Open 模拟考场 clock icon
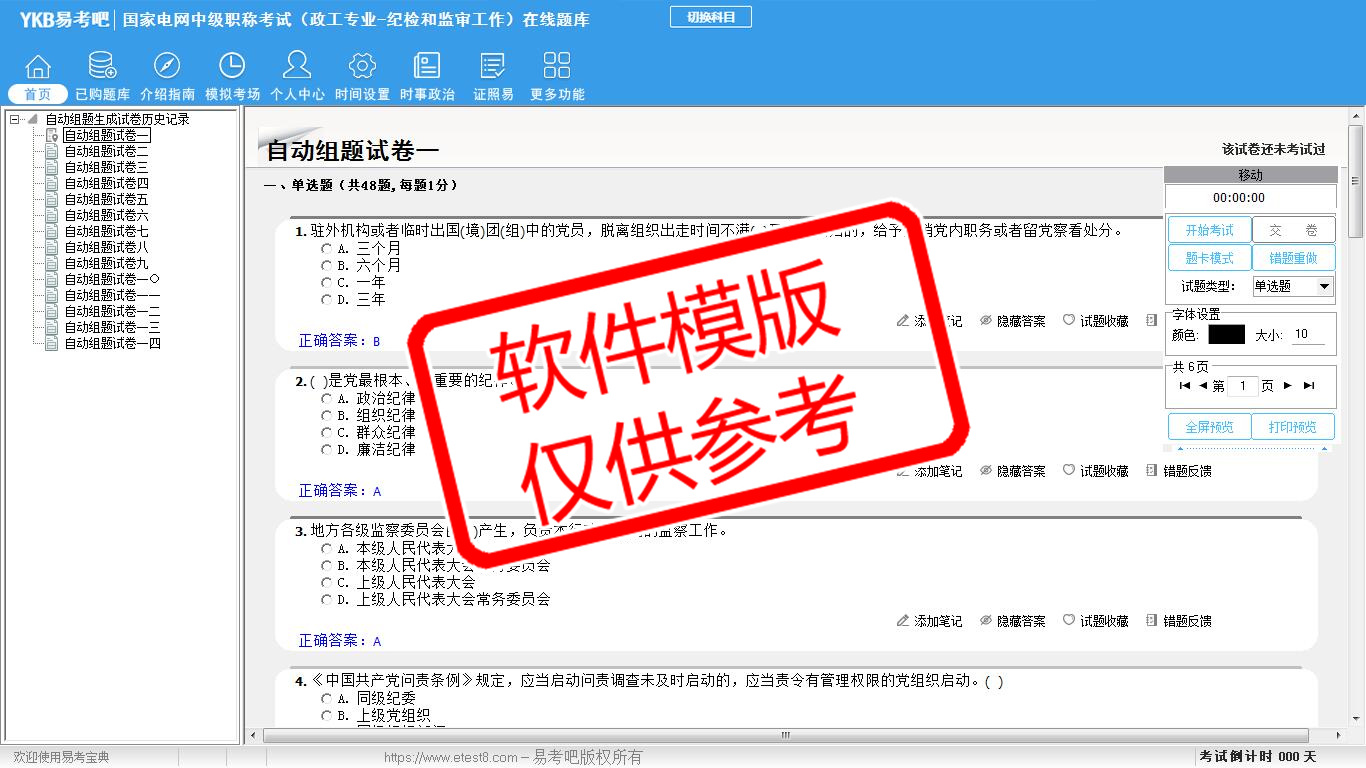This screenshot has height=768, width=1366. point(232,67)
